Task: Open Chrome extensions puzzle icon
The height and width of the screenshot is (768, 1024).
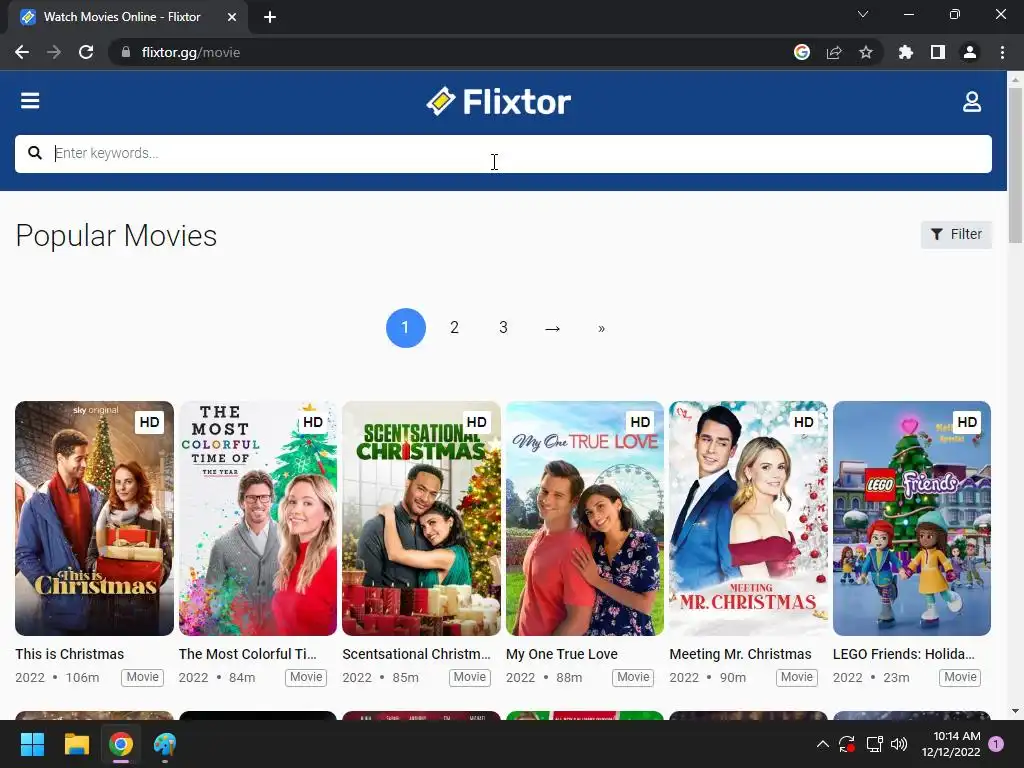Action: [905, 52]
